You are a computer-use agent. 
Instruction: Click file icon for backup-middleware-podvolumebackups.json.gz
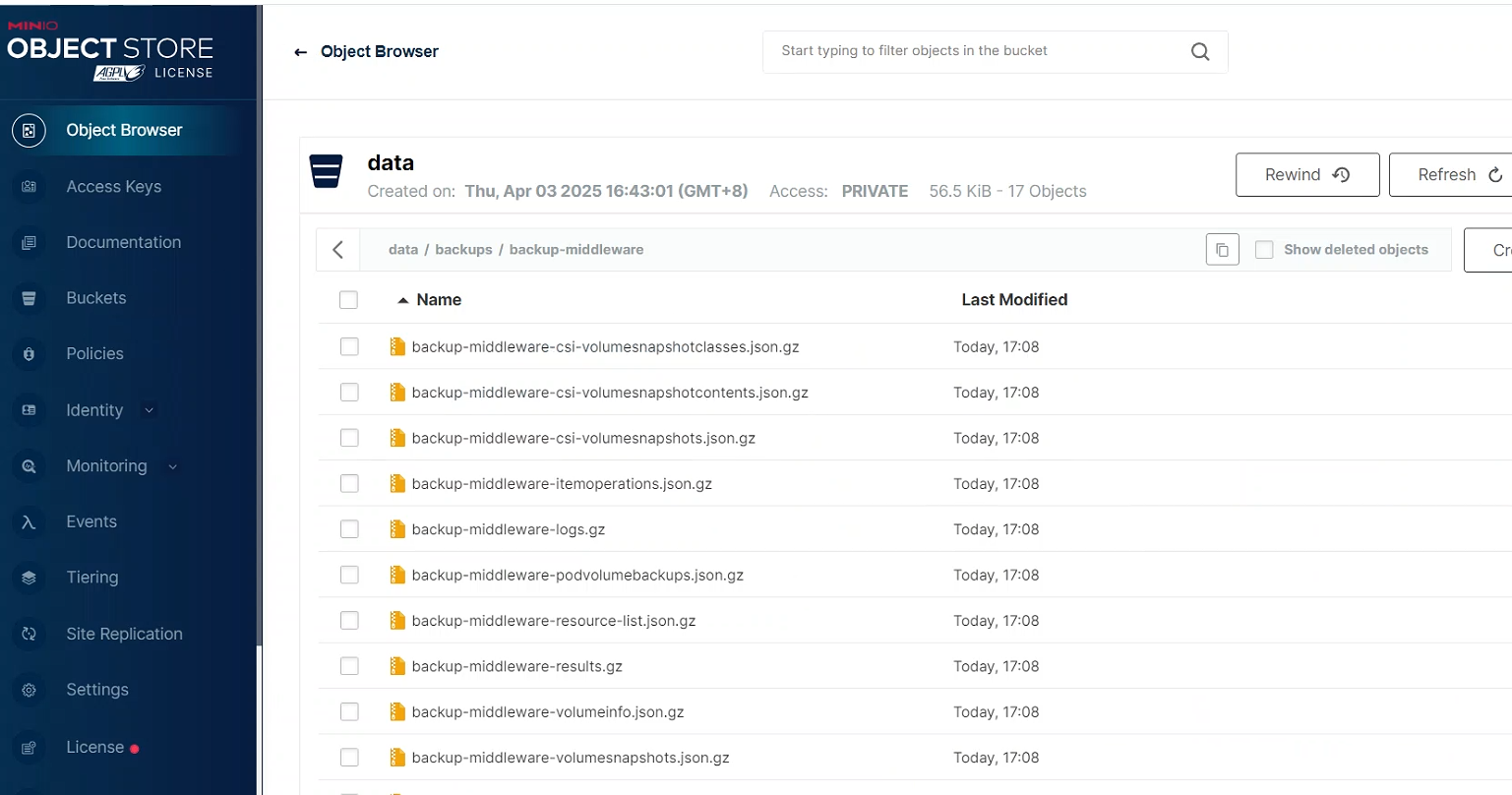point(397,575)
